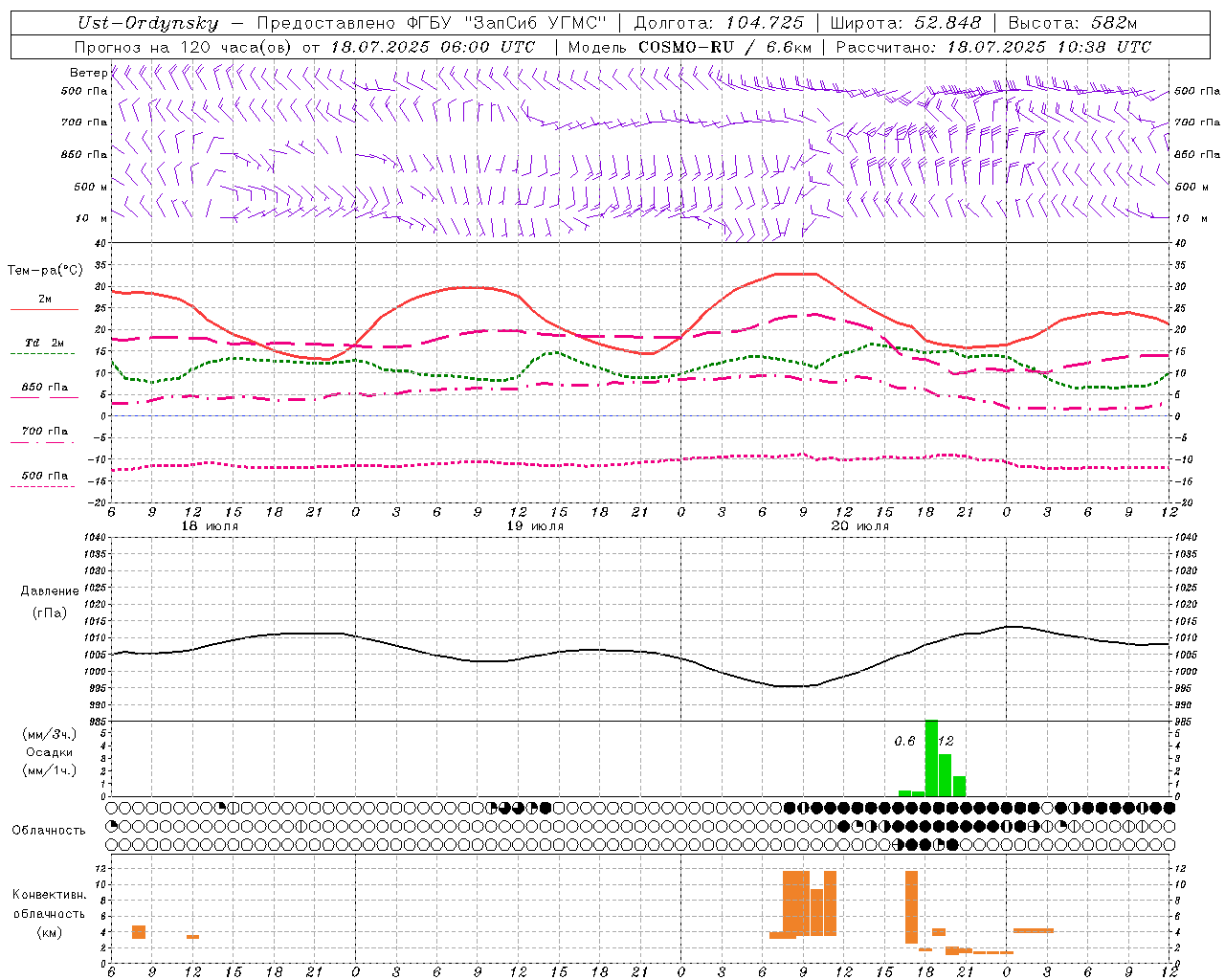Screen dimensions: 1225x980
Task: Select the elevation text Высота: 582м
Action: pos(1073,24)
